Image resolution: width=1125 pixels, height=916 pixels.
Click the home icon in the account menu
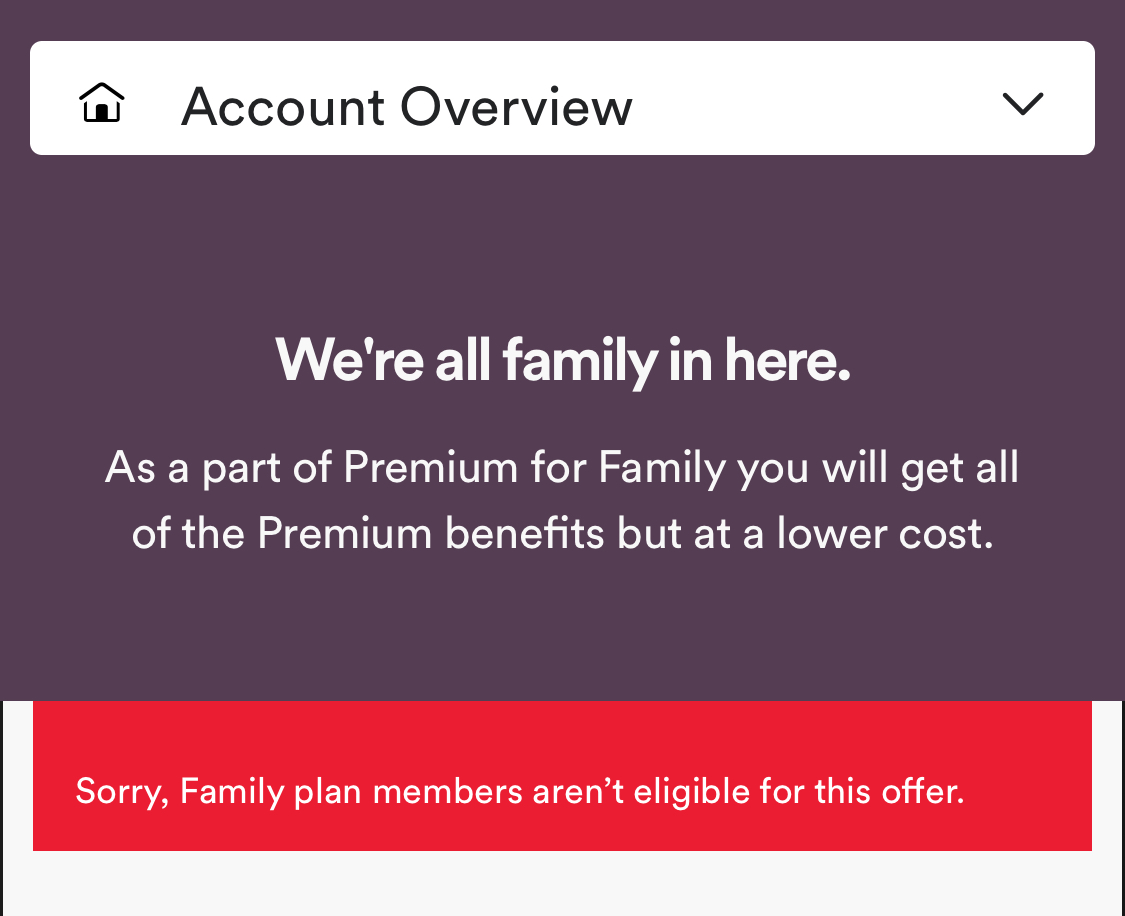(x=101, y=102)
